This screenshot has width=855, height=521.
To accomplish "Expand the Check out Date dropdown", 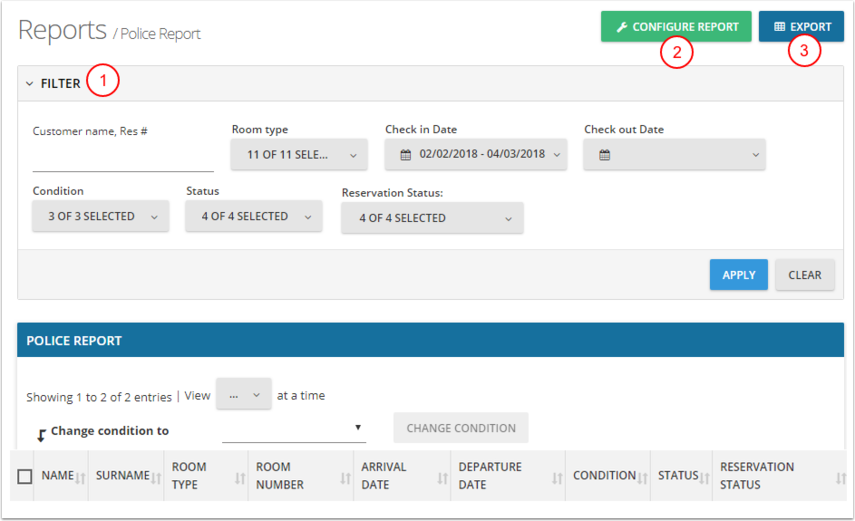I will [x=674, y=155].
